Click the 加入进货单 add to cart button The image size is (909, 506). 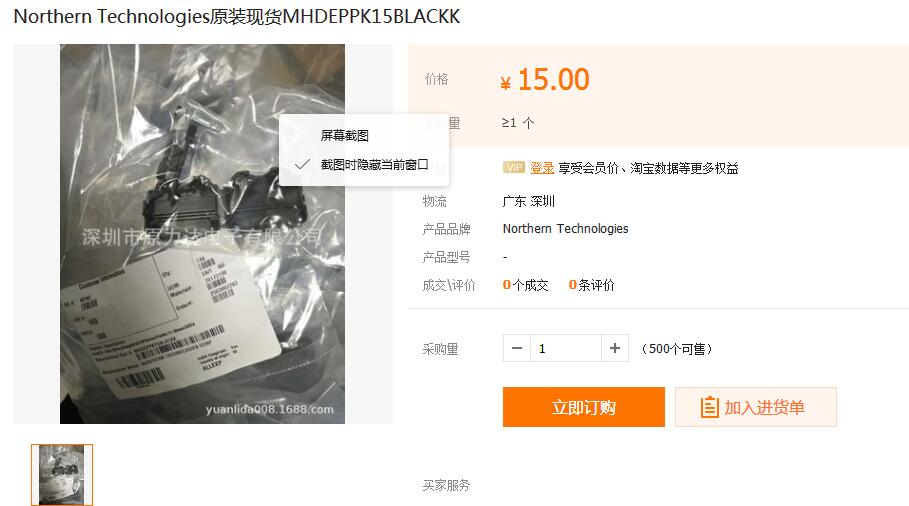tap(755, 407)
